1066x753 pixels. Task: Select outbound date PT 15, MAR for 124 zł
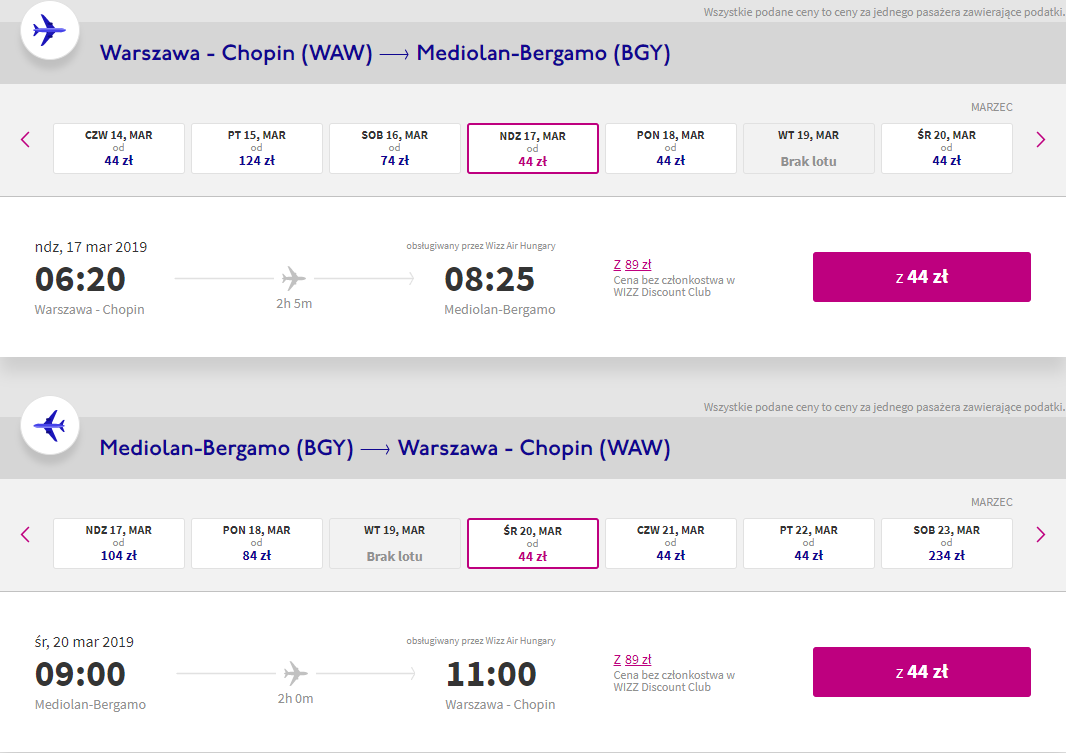coord(257,148)
